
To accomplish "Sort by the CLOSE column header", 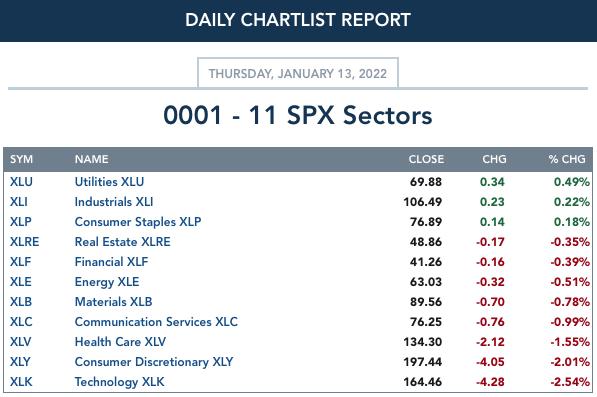I will (426, 159).
